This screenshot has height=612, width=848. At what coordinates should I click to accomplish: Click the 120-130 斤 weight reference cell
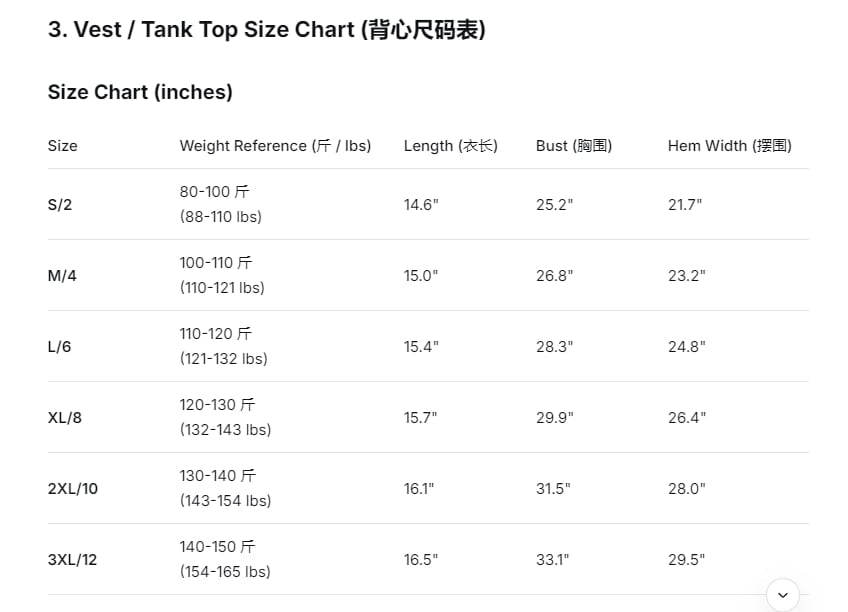[226, 417]
